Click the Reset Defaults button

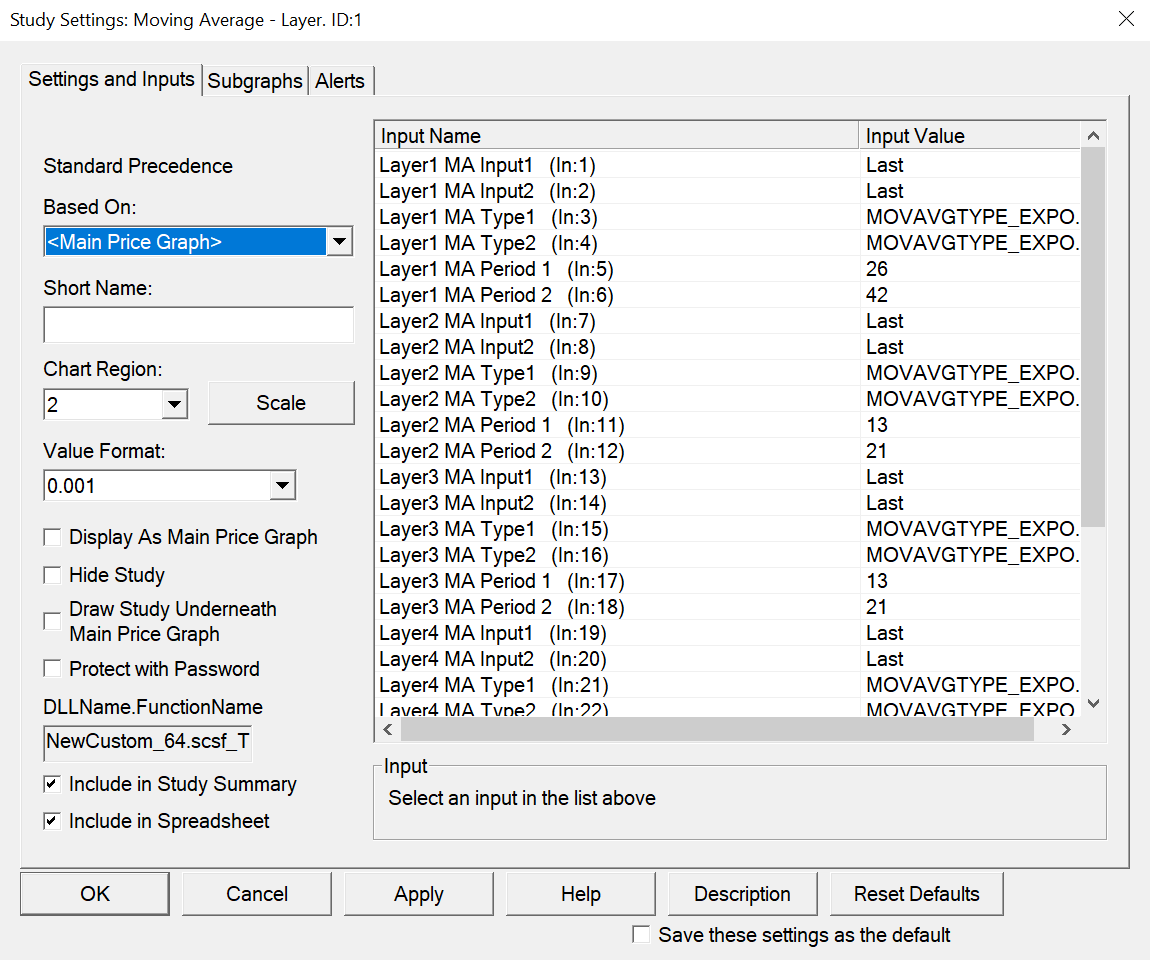tap(916, 894)
